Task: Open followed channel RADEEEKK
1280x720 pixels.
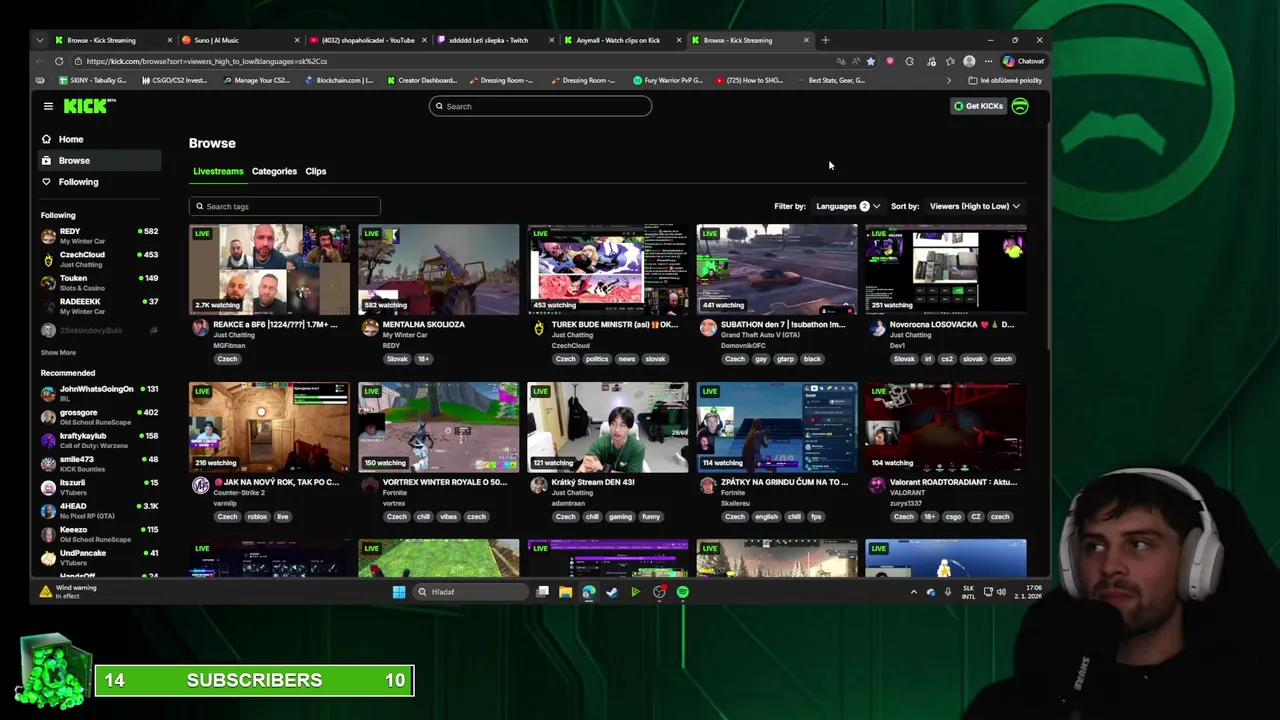Action: point(98,306)
